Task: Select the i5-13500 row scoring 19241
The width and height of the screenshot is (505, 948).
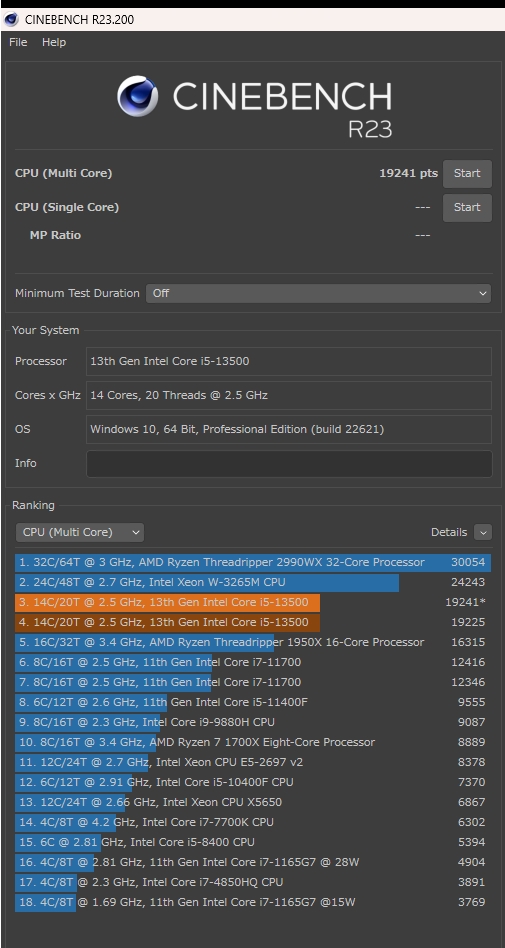Action: click(x=253, y=602)
